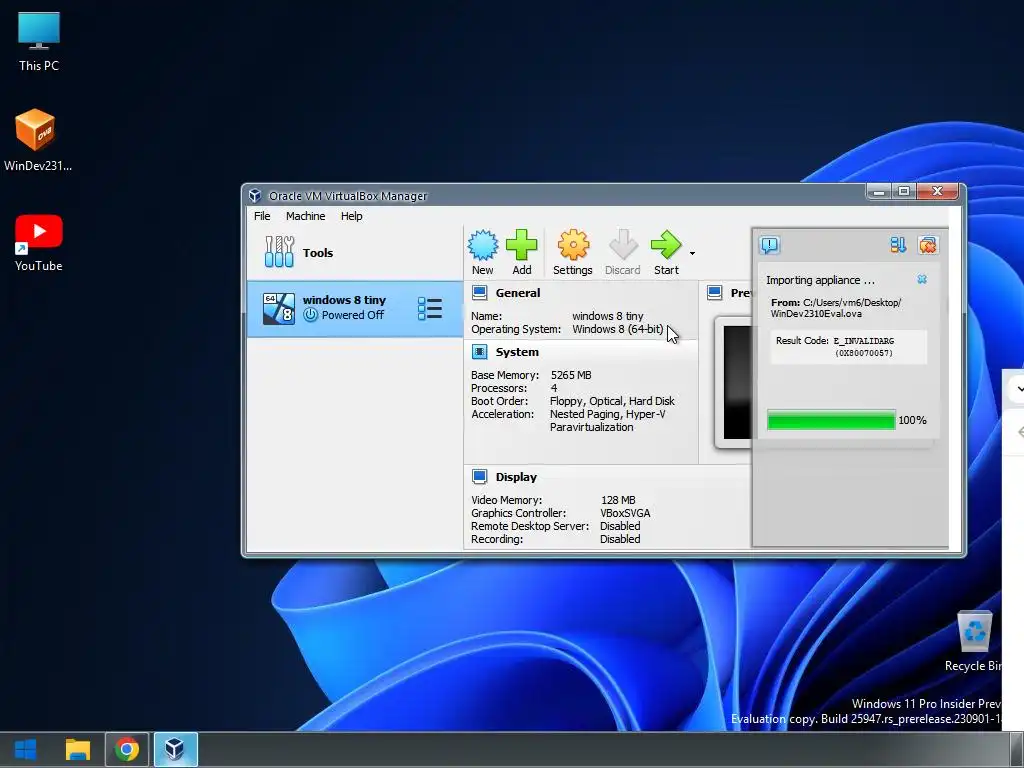Click the Boot Order value text

(612, 401)
